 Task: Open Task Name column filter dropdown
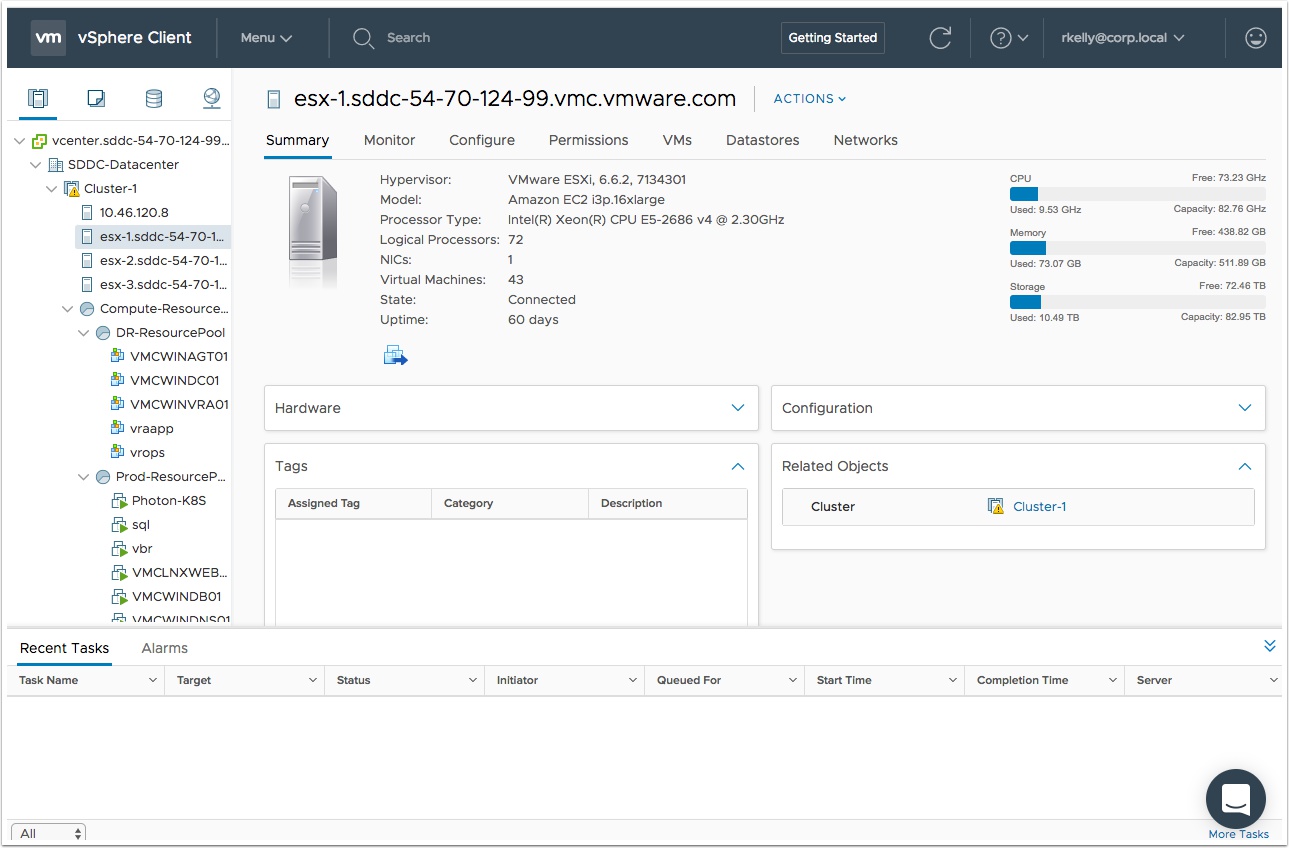(153, 680)
